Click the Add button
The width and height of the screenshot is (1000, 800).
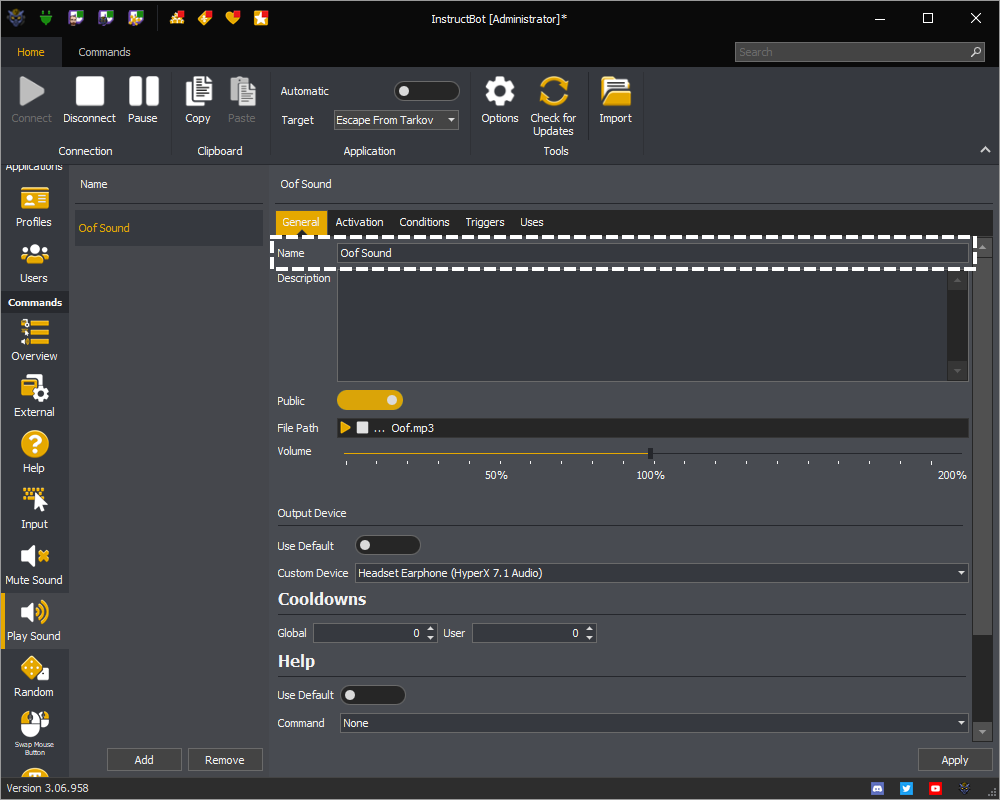[144, 760]
